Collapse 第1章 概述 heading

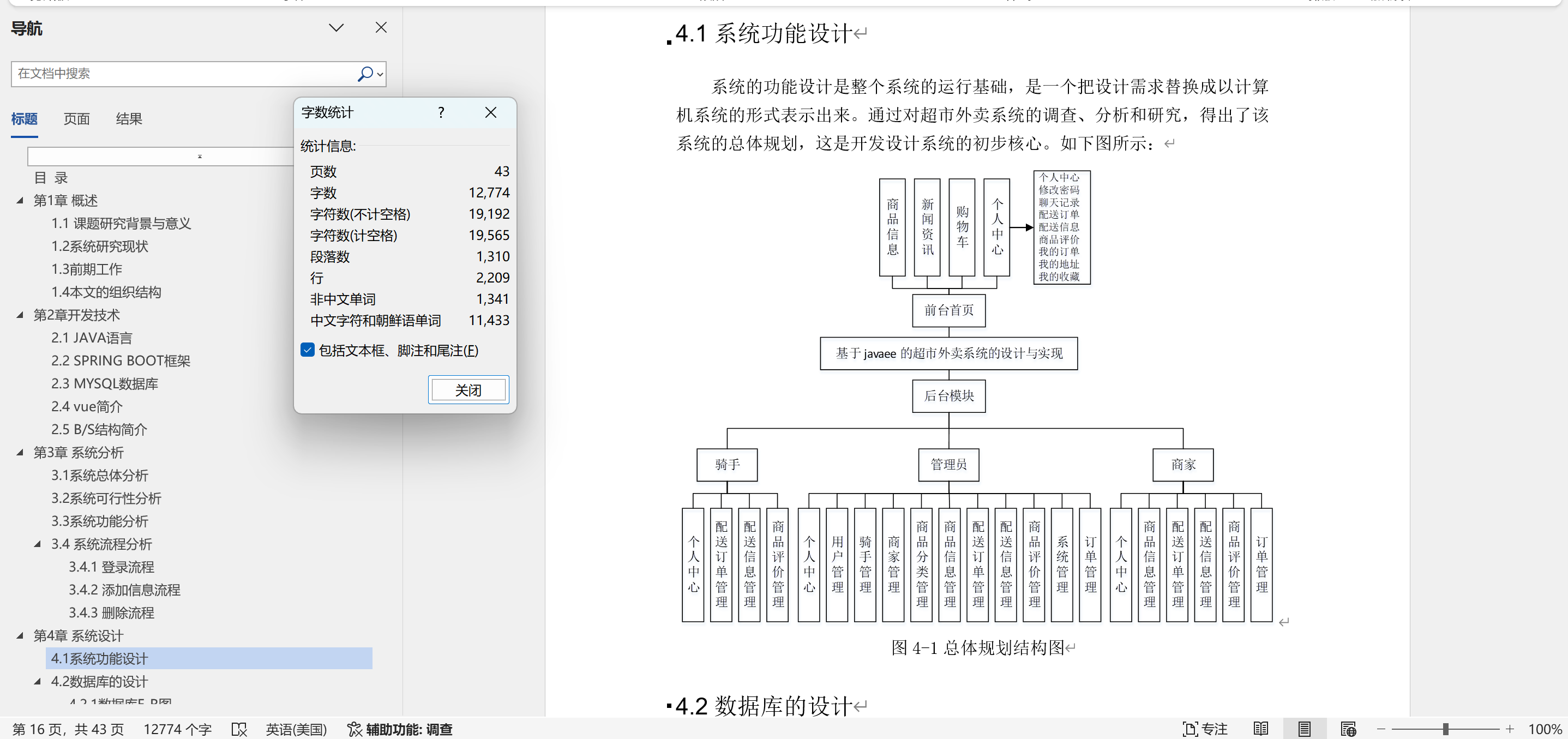click(x=20, y=200)
